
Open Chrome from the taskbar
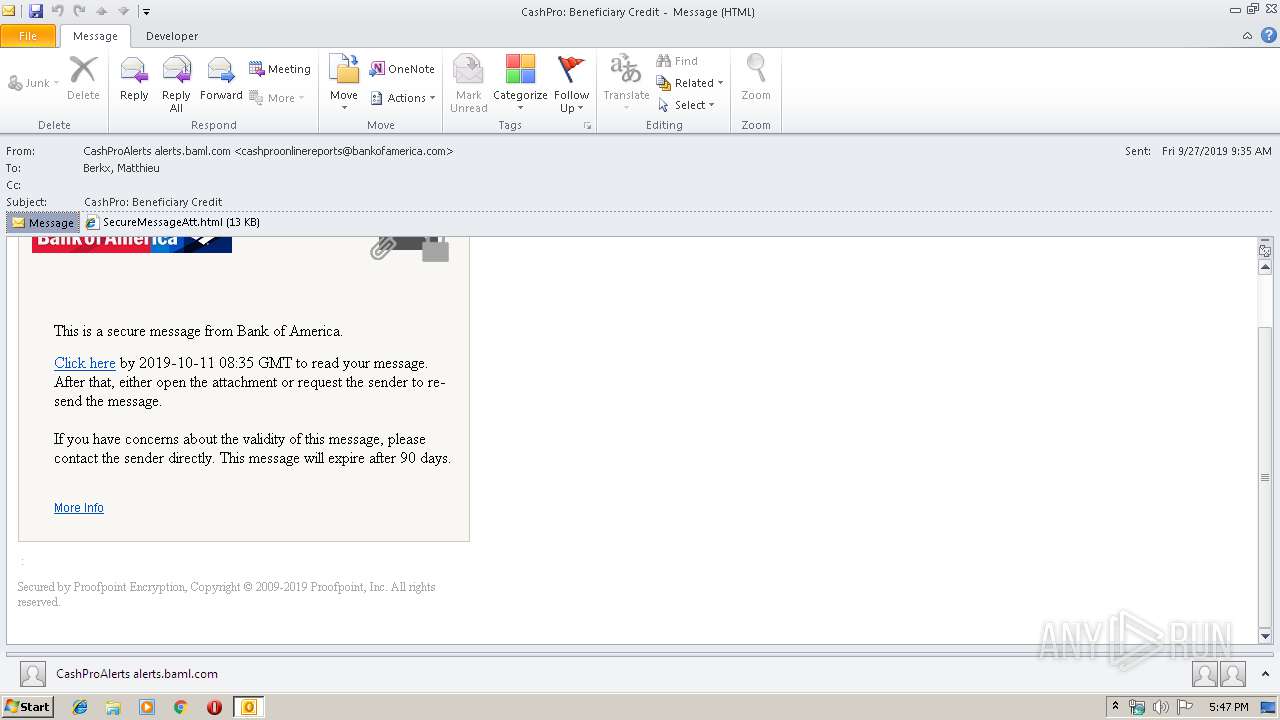pyautogui.click(x=181, y=707)
